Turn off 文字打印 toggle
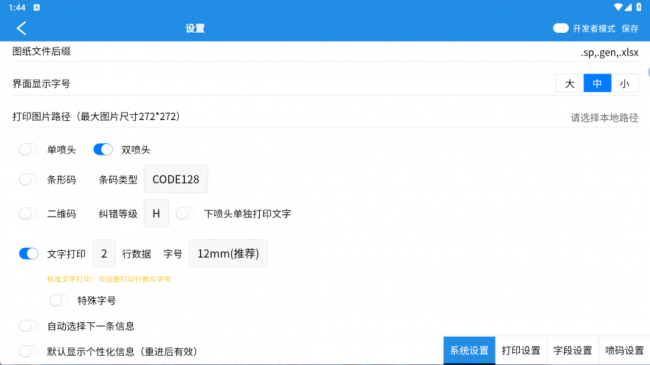This screenshot has width=650, height=365. pyautogui.click(x=28, y=253)
